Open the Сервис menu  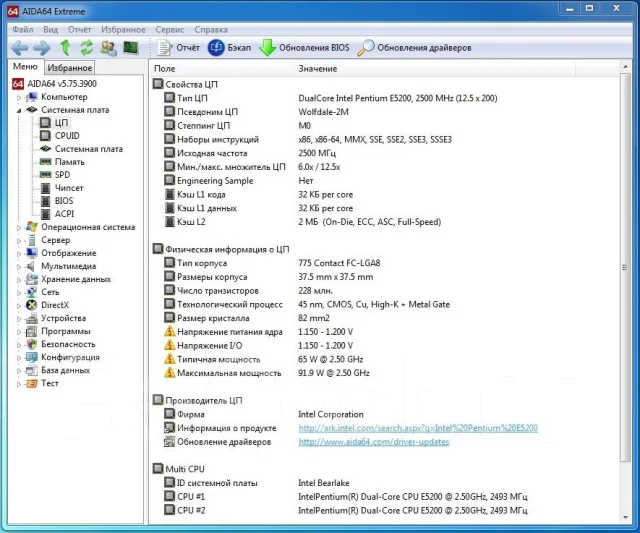(169, 29)
